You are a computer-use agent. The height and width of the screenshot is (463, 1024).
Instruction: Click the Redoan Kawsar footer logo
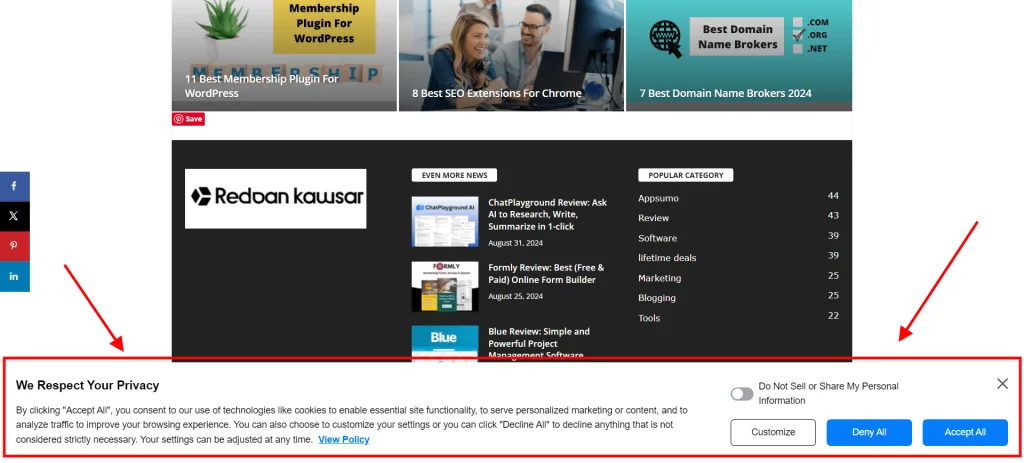click(275, 198)
